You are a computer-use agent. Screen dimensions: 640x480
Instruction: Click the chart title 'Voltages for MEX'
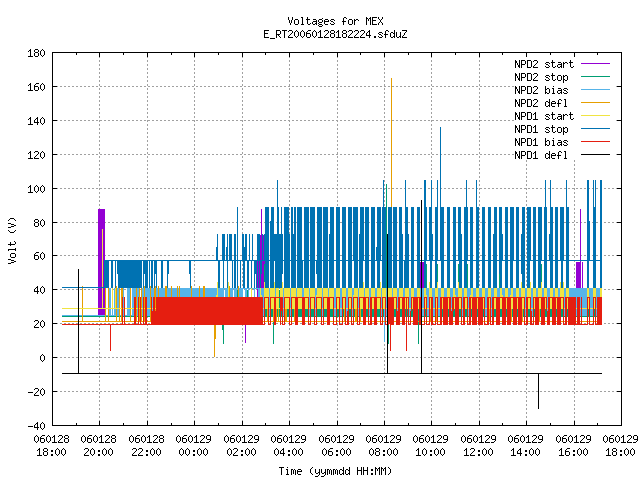pos(335,21)
